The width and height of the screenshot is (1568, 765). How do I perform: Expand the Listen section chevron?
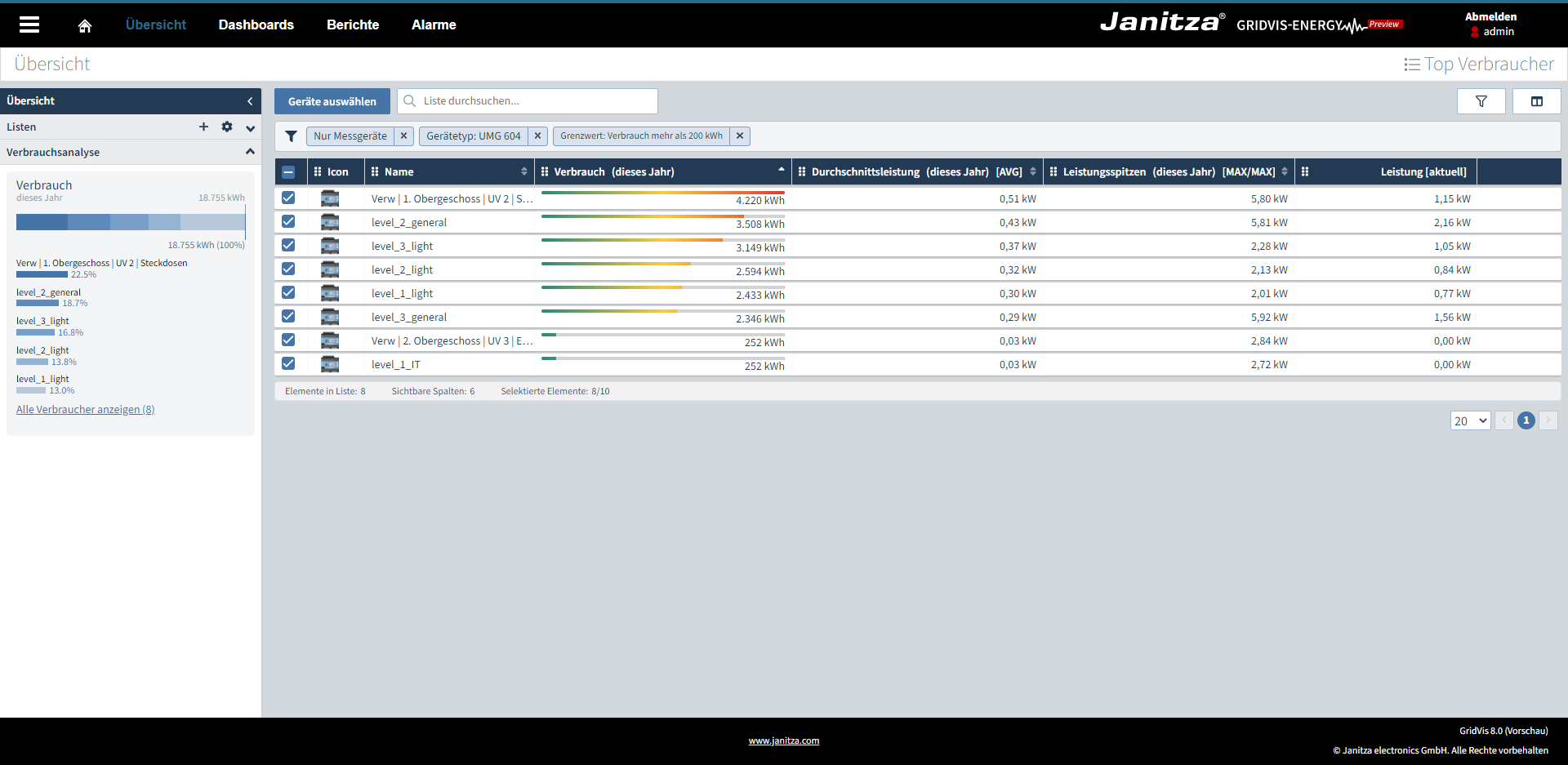point(250,127)
